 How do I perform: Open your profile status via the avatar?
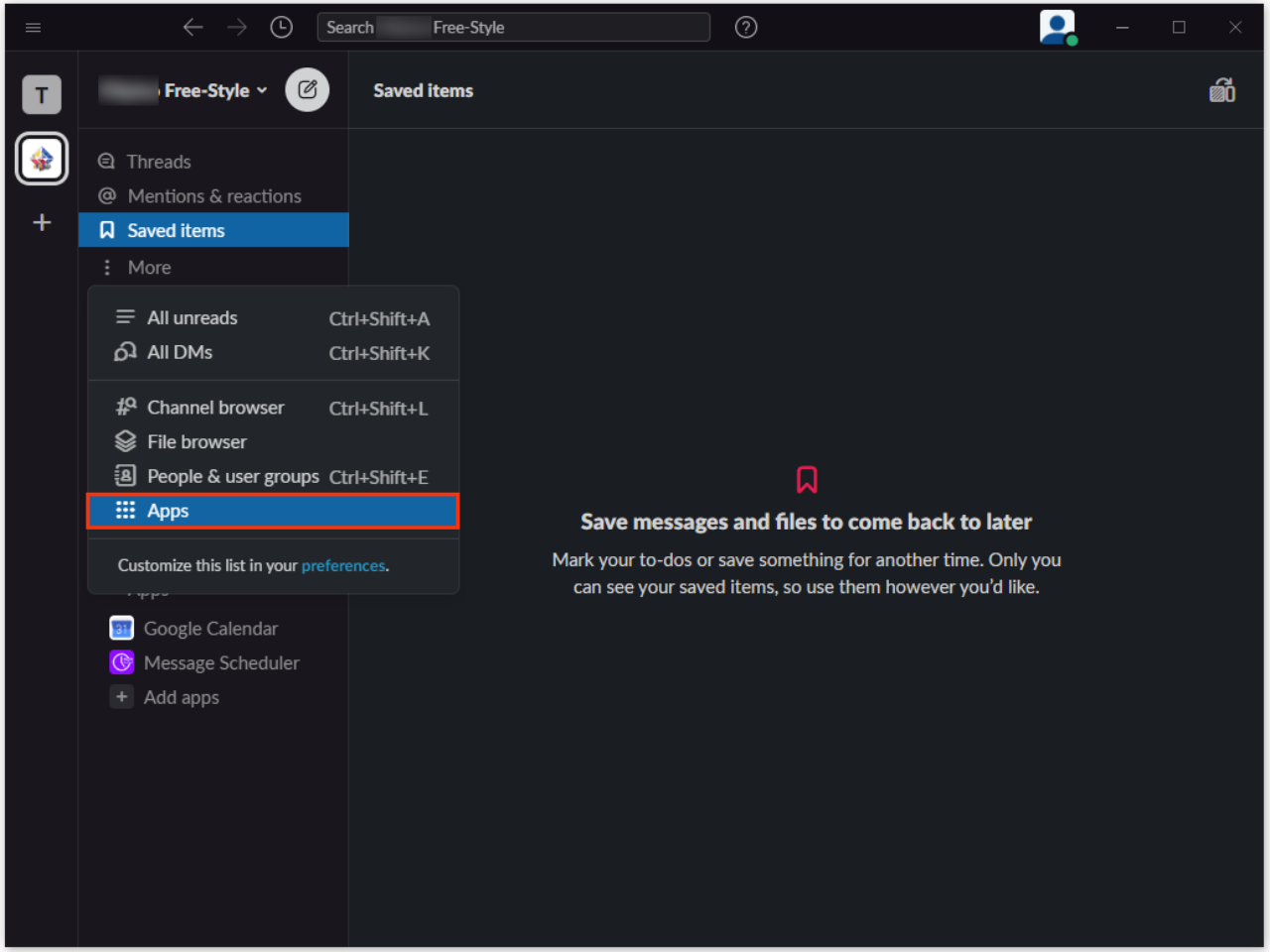1057,27
